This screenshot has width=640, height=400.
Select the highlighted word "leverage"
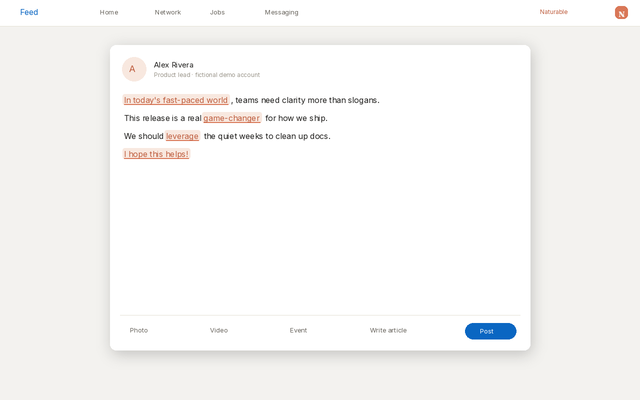click(x=182, y=136)
